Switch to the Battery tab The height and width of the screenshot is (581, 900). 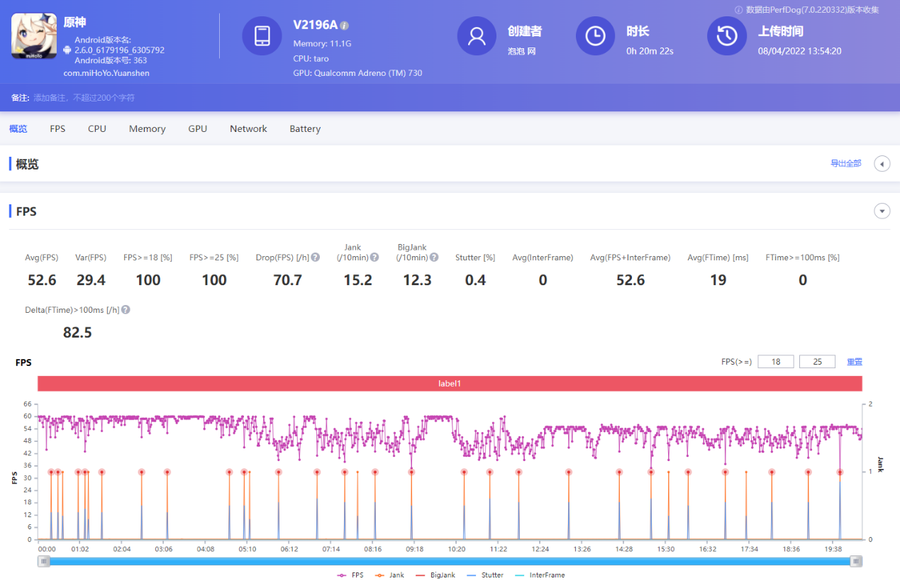pyautogui.click(x=305, y=129)
